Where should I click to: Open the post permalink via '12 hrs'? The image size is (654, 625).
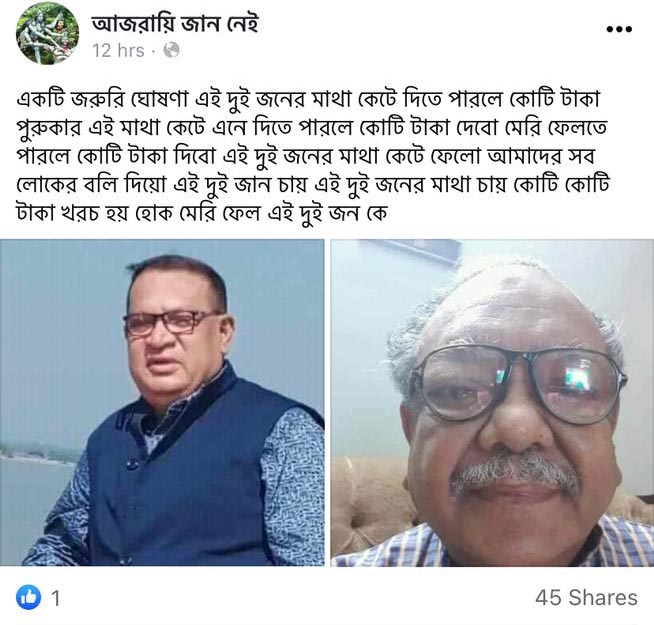(x=118, y=50)
